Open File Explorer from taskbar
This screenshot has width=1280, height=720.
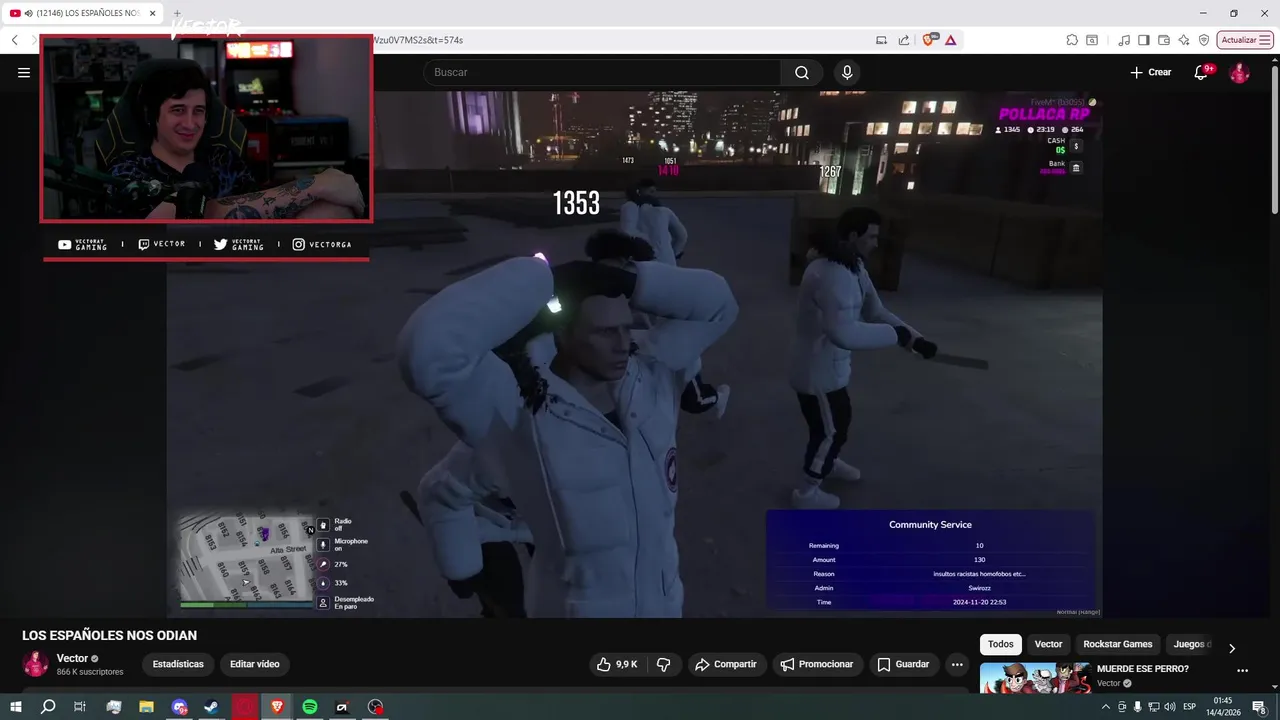tap(146, 707)
